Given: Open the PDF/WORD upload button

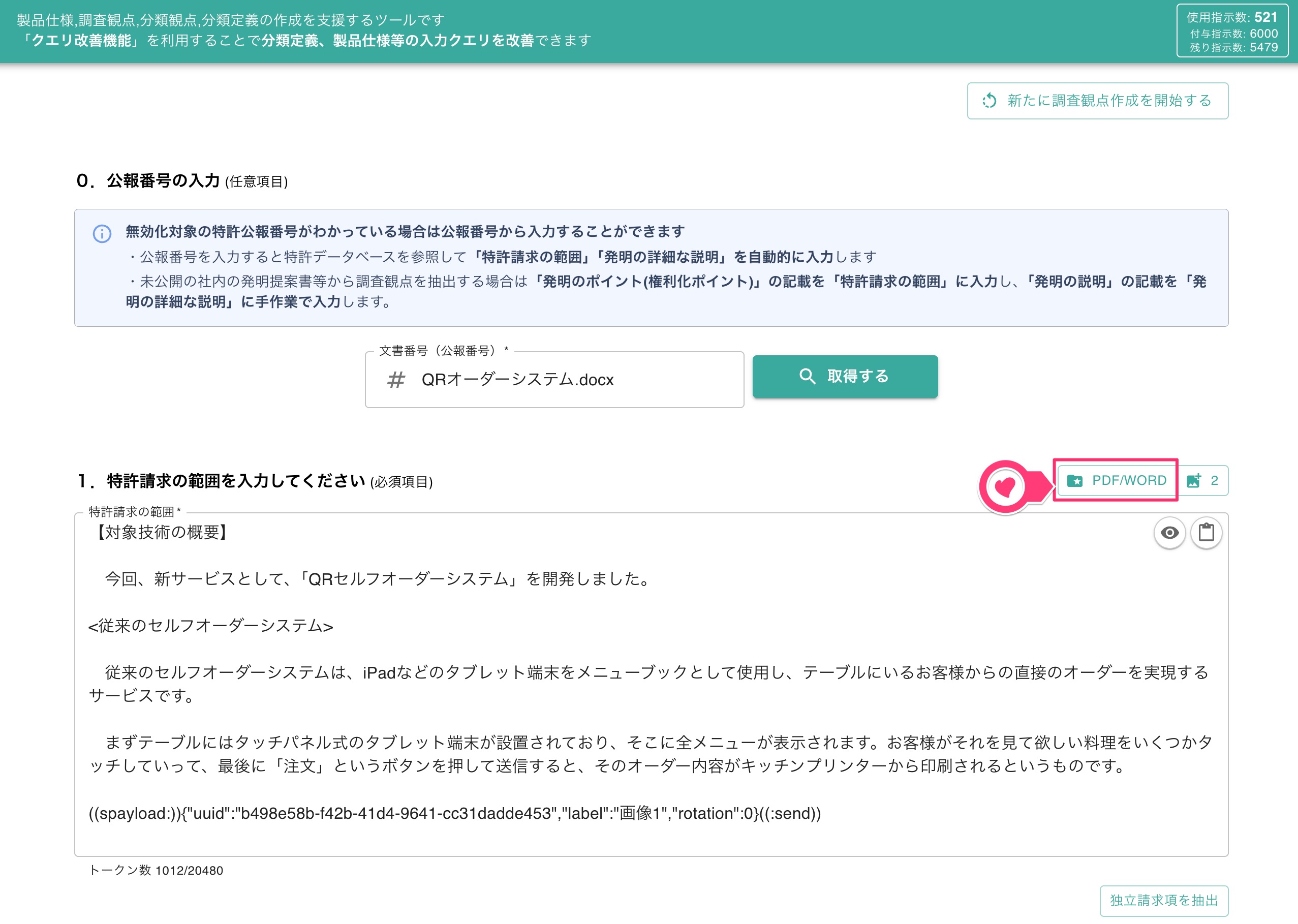Looking at the screenshot, I should coord(1117,480).
